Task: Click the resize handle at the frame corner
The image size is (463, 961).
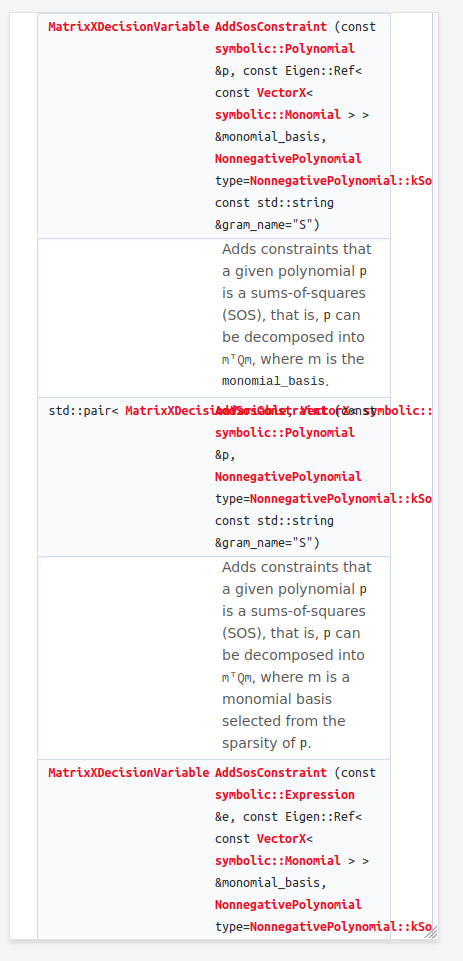Action: tap(431, 932)
